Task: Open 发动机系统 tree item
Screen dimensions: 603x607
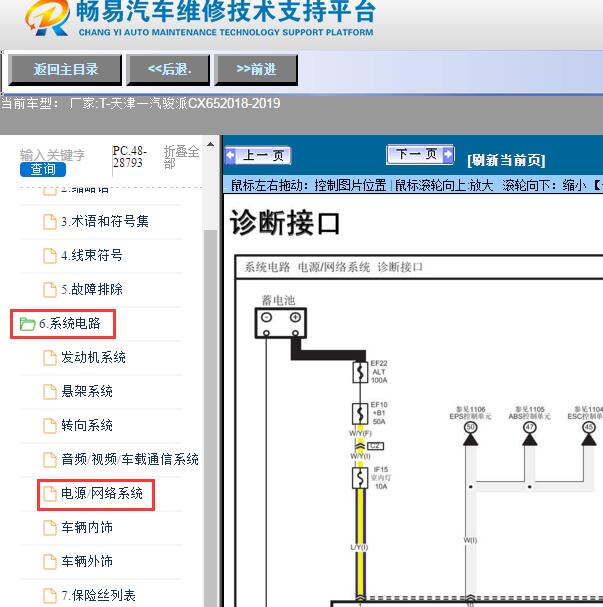Action: 93,357
